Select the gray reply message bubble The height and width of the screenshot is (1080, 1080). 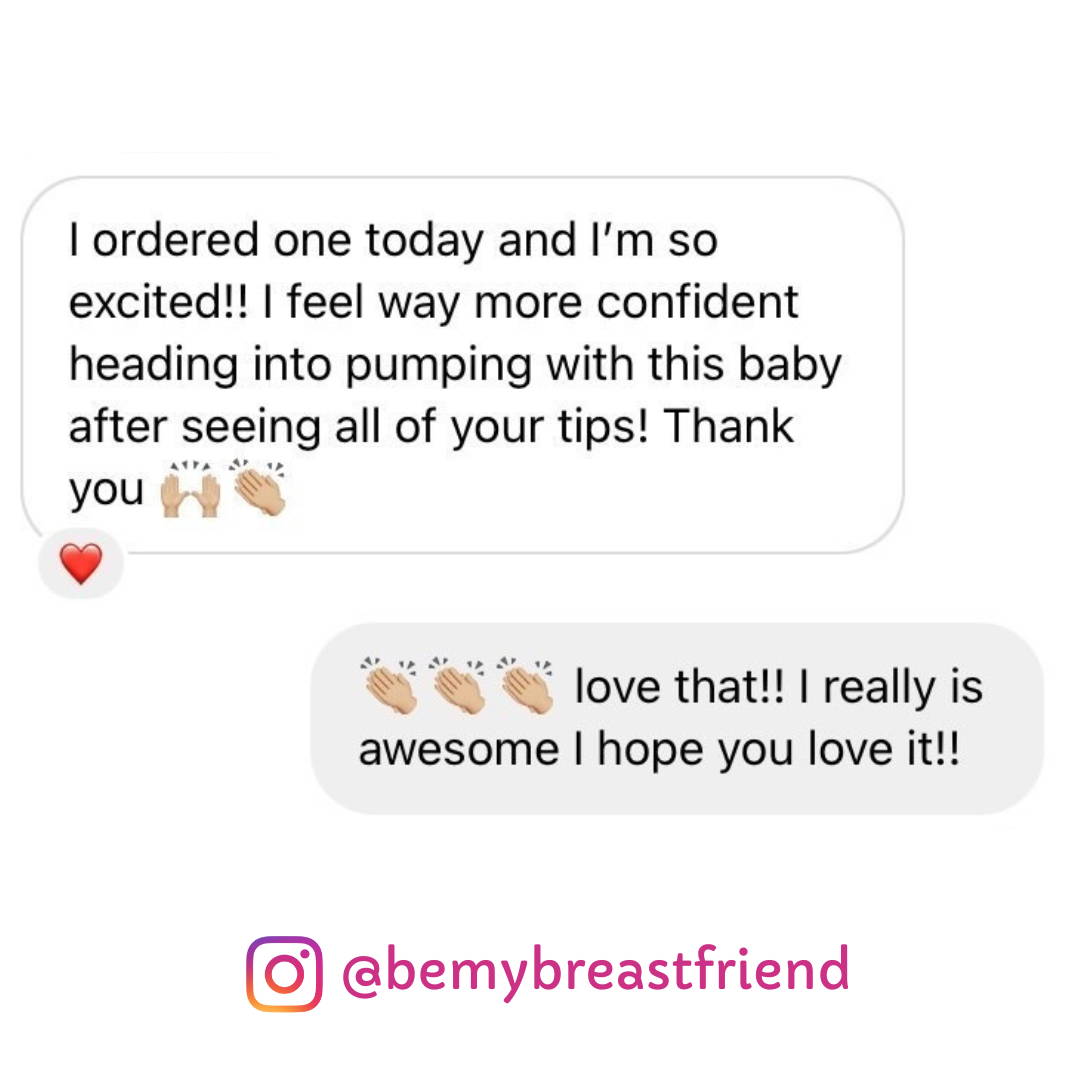677,718
